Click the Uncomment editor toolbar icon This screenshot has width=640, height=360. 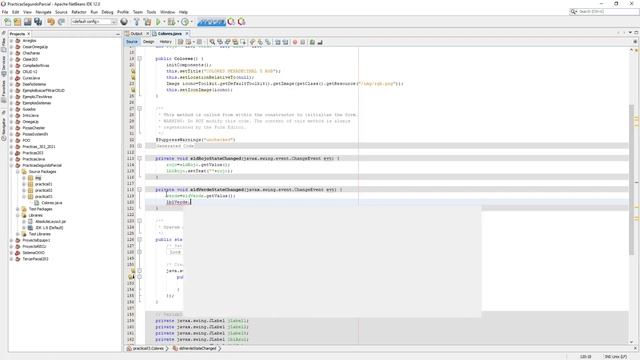[320, 42]
